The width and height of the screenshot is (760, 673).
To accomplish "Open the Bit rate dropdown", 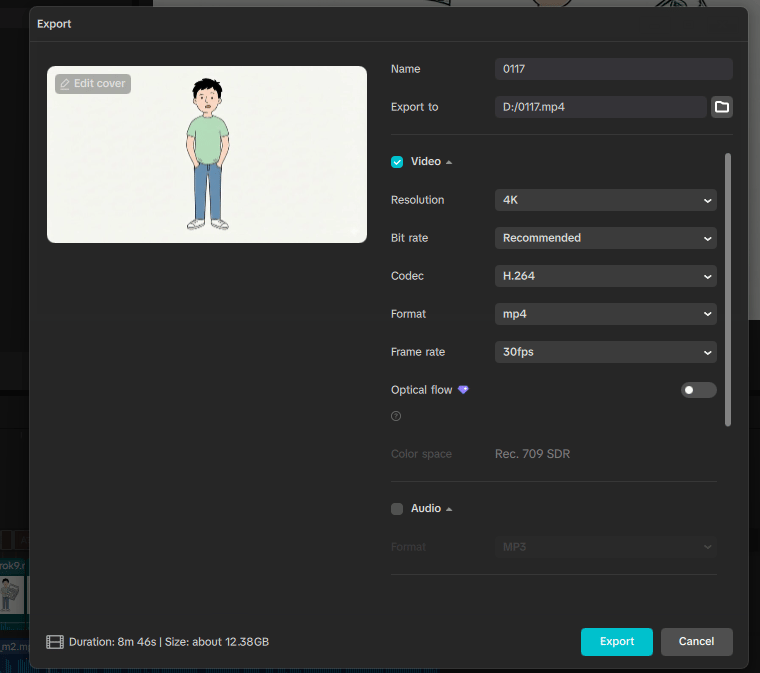I will 605,238.
